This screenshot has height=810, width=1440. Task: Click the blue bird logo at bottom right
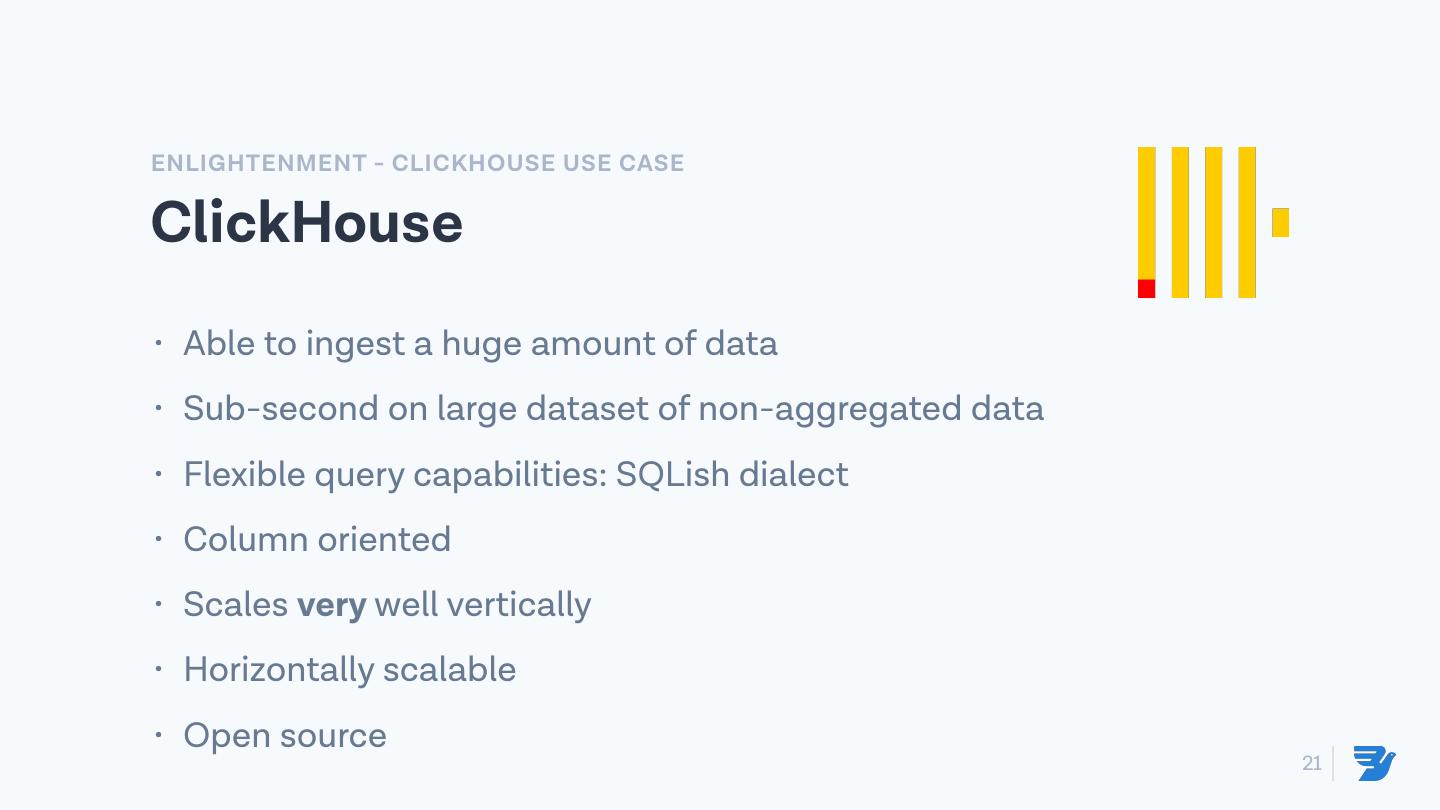pyautogui.click(x=1375, y=763)
